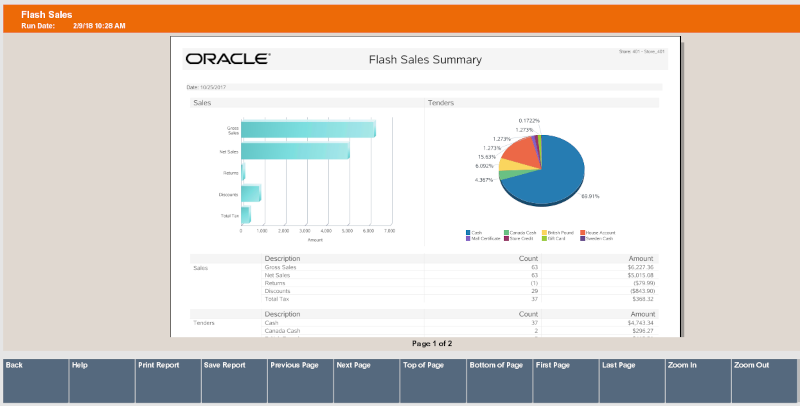Image resolution: width=800 pixels, height=406 pixels.
Task: Click the '15.63%' pie label
Action: [487, 157]
